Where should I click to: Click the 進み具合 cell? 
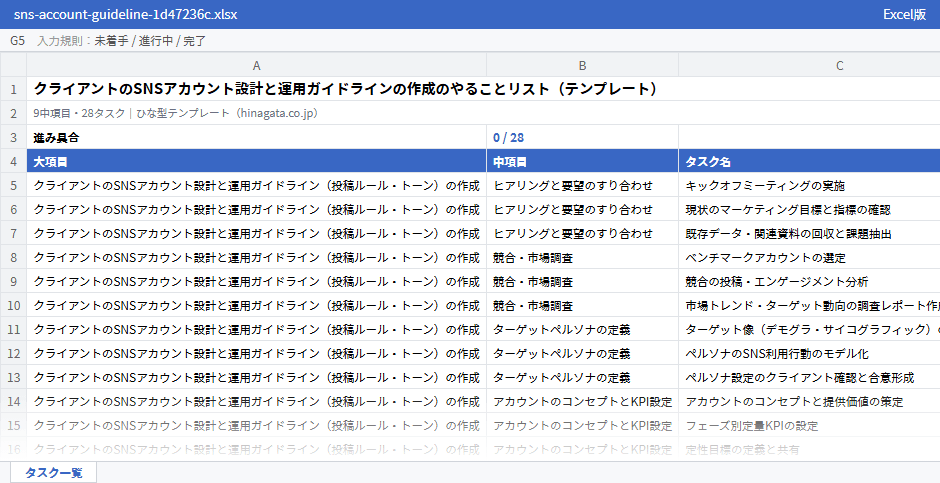[257, 137]
